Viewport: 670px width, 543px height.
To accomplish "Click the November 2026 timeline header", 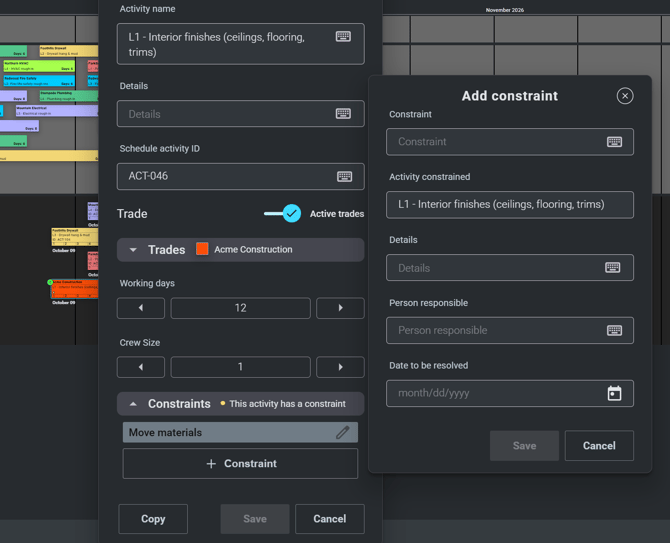I will tap(505, 10).
